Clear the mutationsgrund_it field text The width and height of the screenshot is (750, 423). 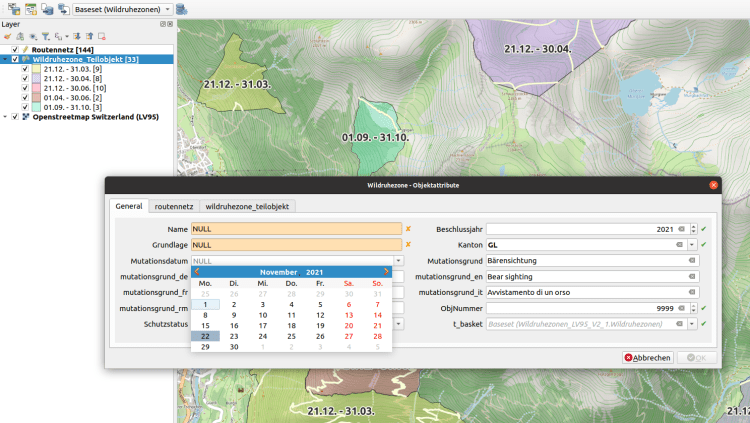click(x=692, y=292)
